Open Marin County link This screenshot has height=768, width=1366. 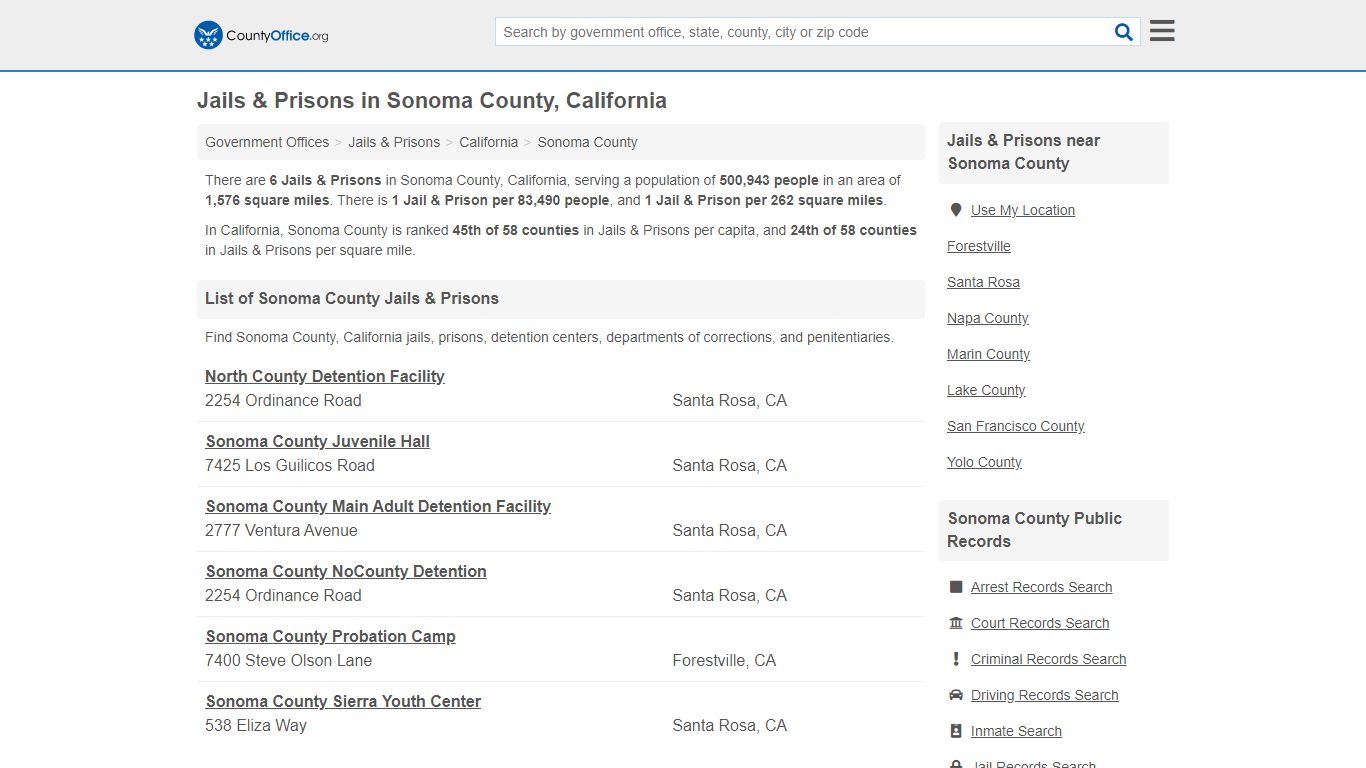[989, 354]
